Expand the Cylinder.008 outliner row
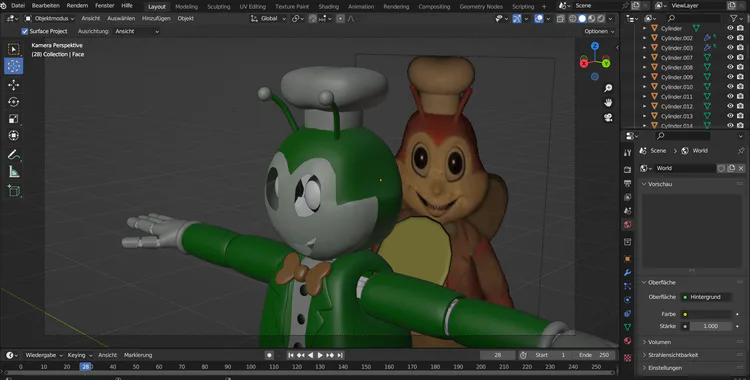 tap(644, 67)
